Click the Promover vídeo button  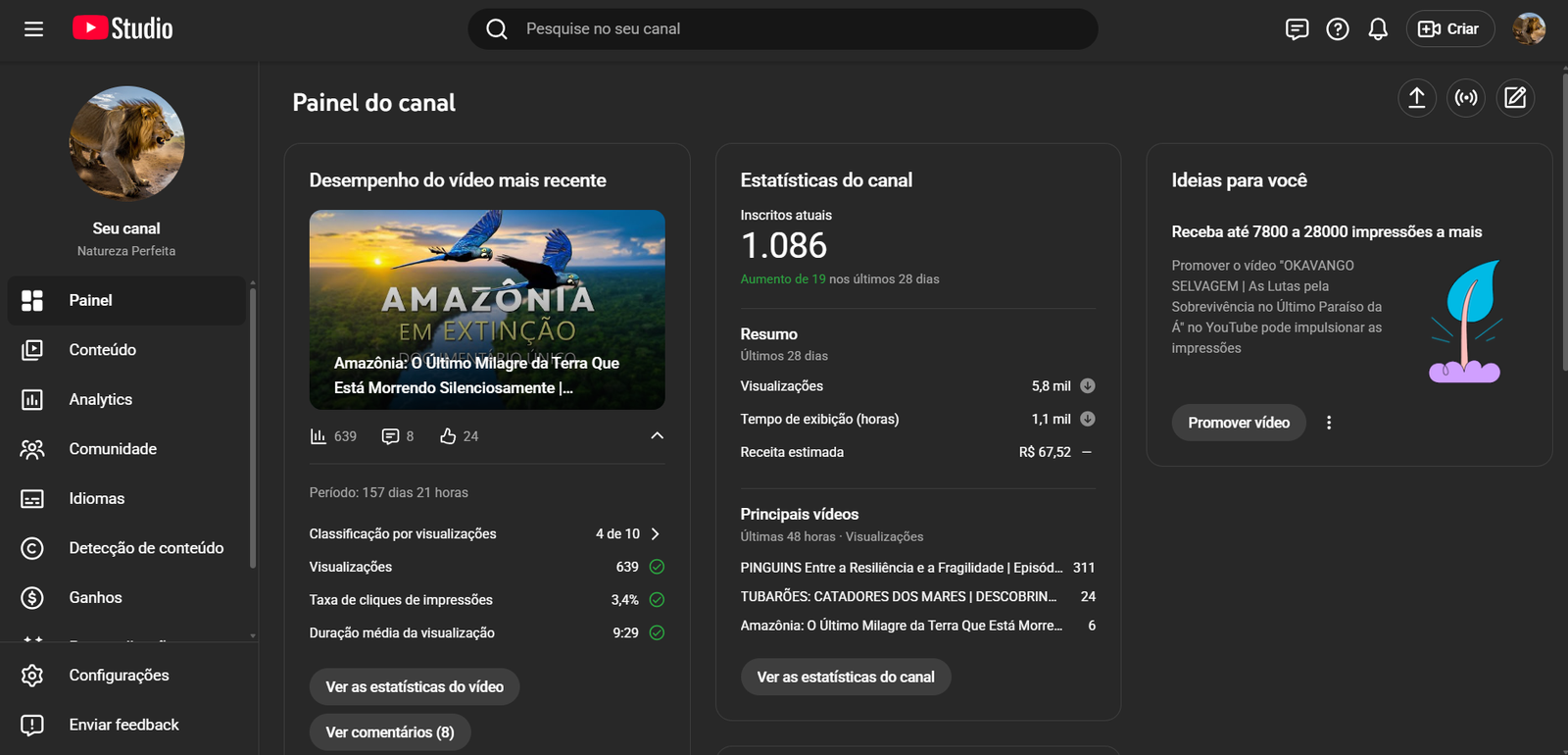tap(1239, 423)
